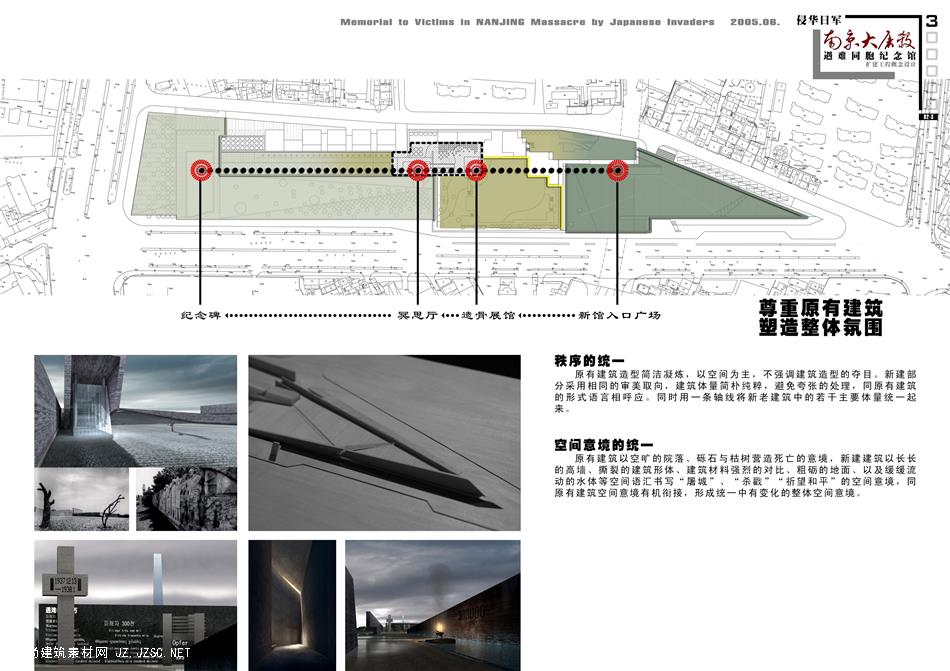
Task: Click the page number "3"
Action: point(932,21)
